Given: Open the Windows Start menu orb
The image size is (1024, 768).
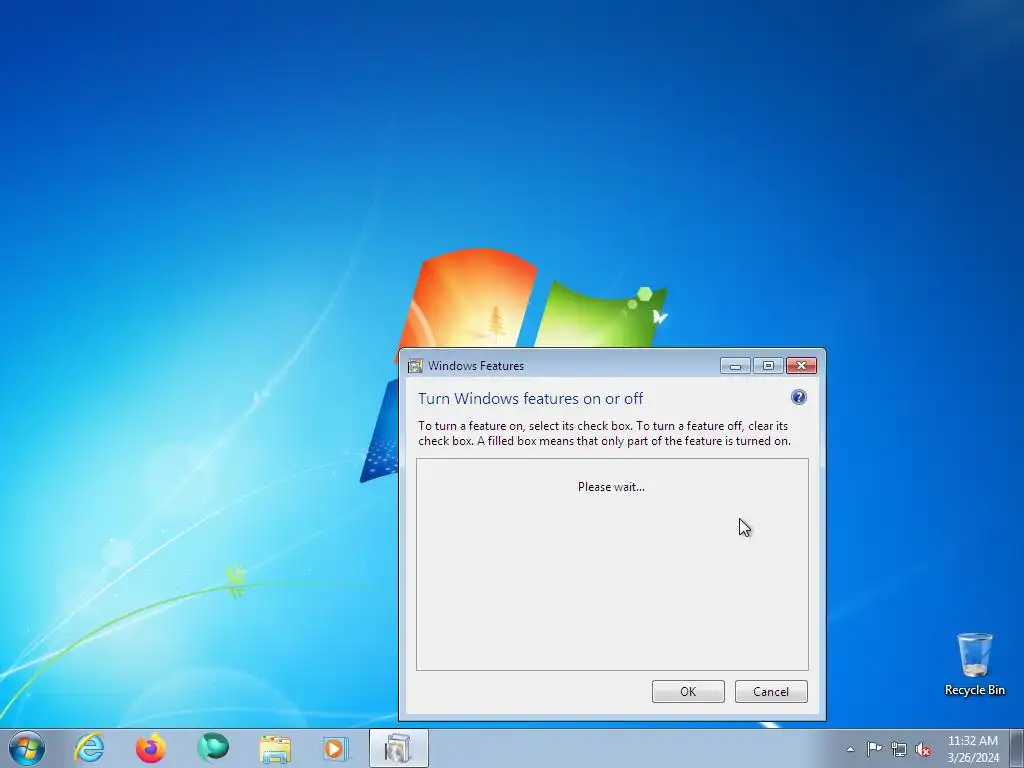Looking at the screenshot, I should pos(27,748).
